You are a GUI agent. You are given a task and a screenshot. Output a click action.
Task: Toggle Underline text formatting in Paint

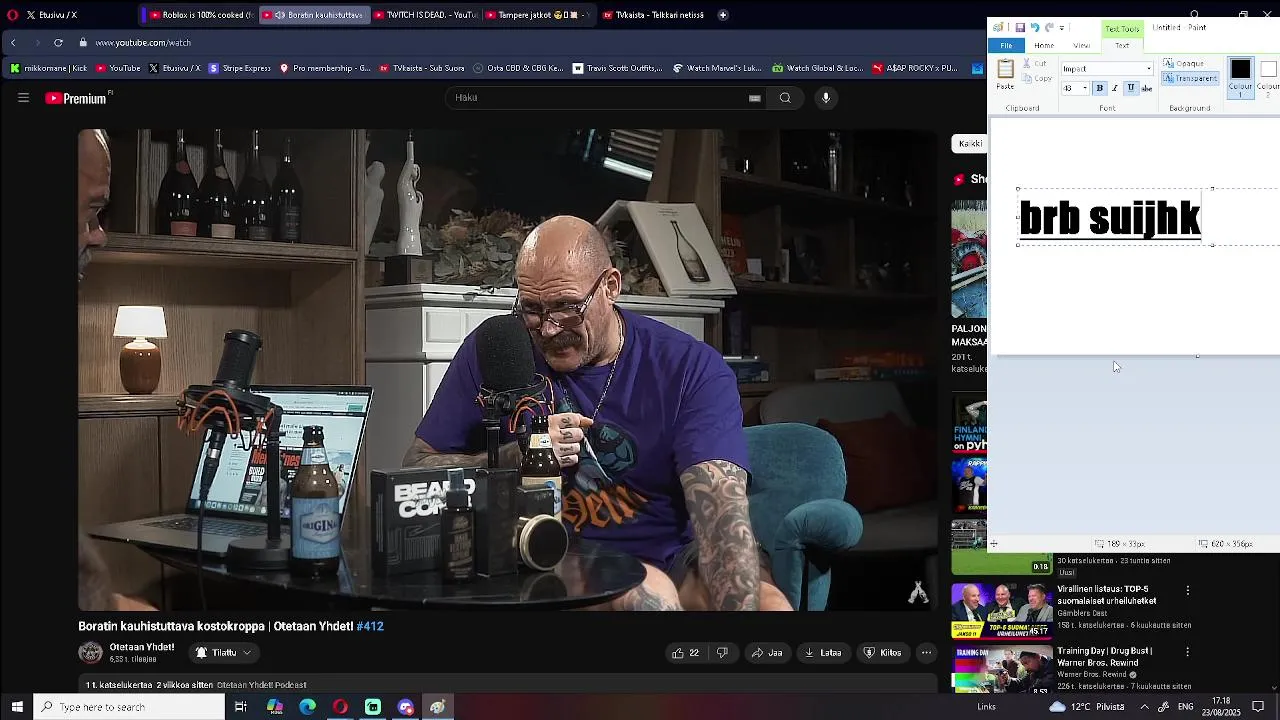1131,88
